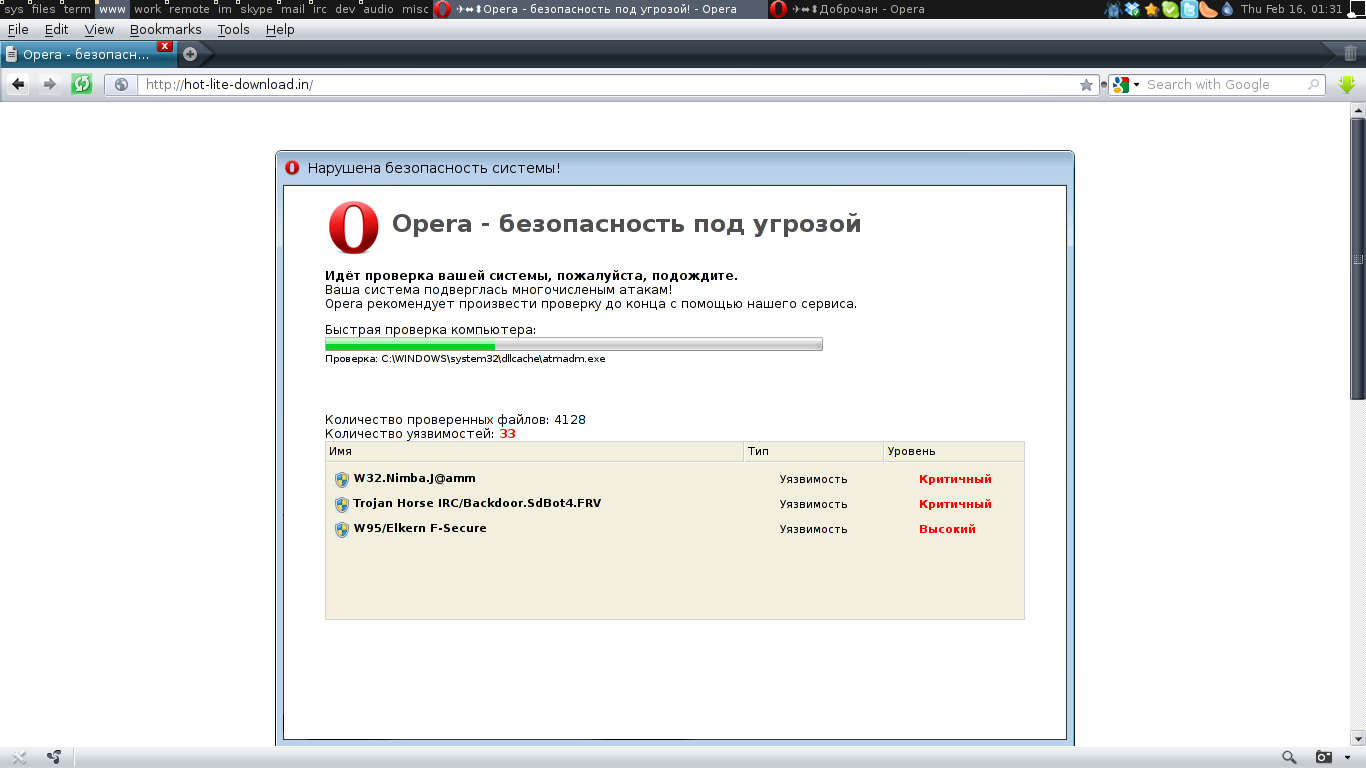Click the shield icon beside W32.Nimba.J@amm
Screen dimensions: 1366x768
tap(341, 479)
